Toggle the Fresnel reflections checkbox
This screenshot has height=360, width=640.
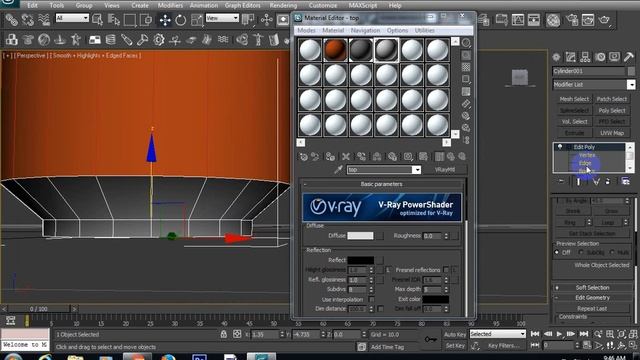tap(446, 270)
